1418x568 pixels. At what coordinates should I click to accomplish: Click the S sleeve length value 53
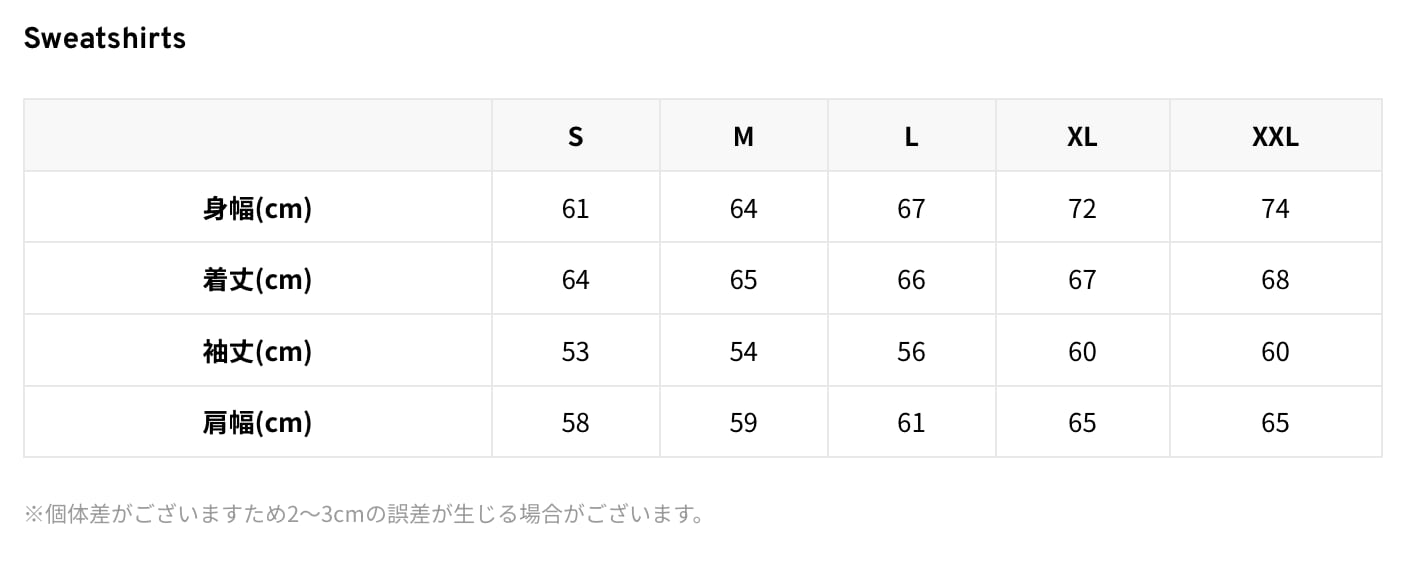pyautogui.click(x=575, y=352)
